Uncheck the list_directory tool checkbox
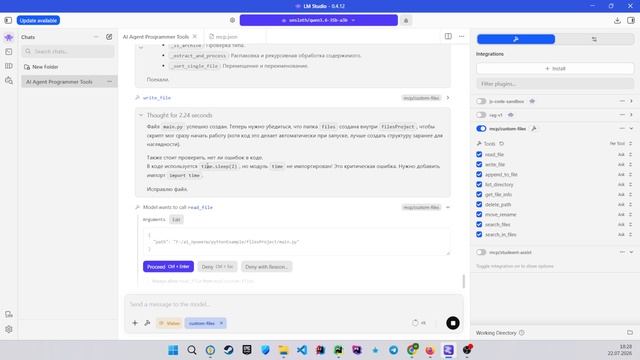This screenshot has width=640, height=360. point(479,184)
